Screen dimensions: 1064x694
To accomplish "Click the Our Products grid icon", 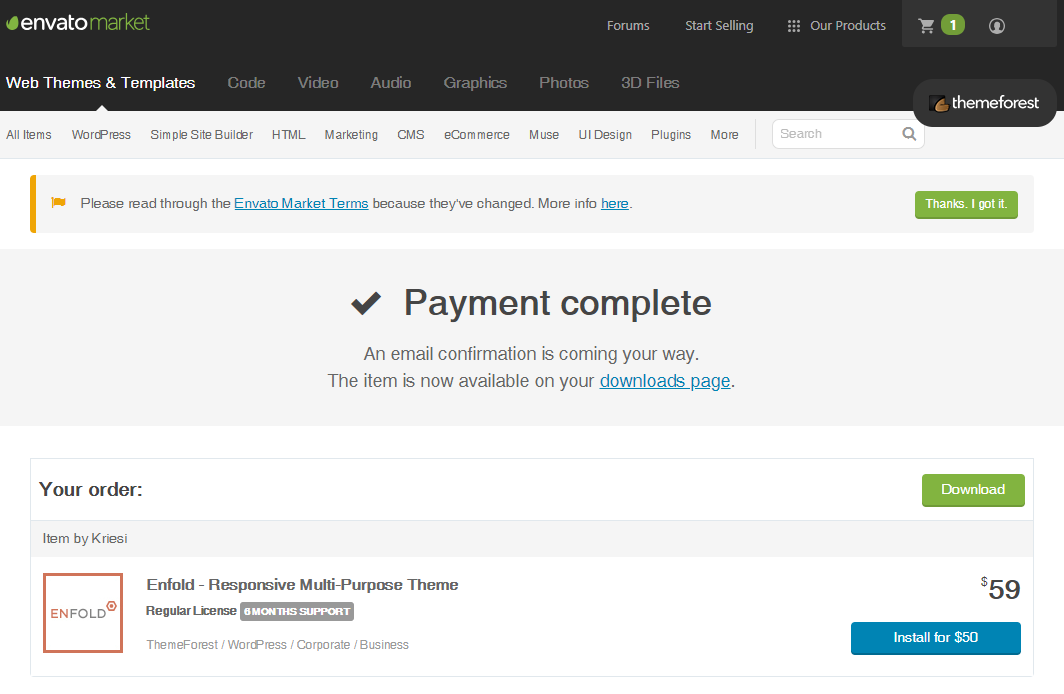I will (794, 26).
